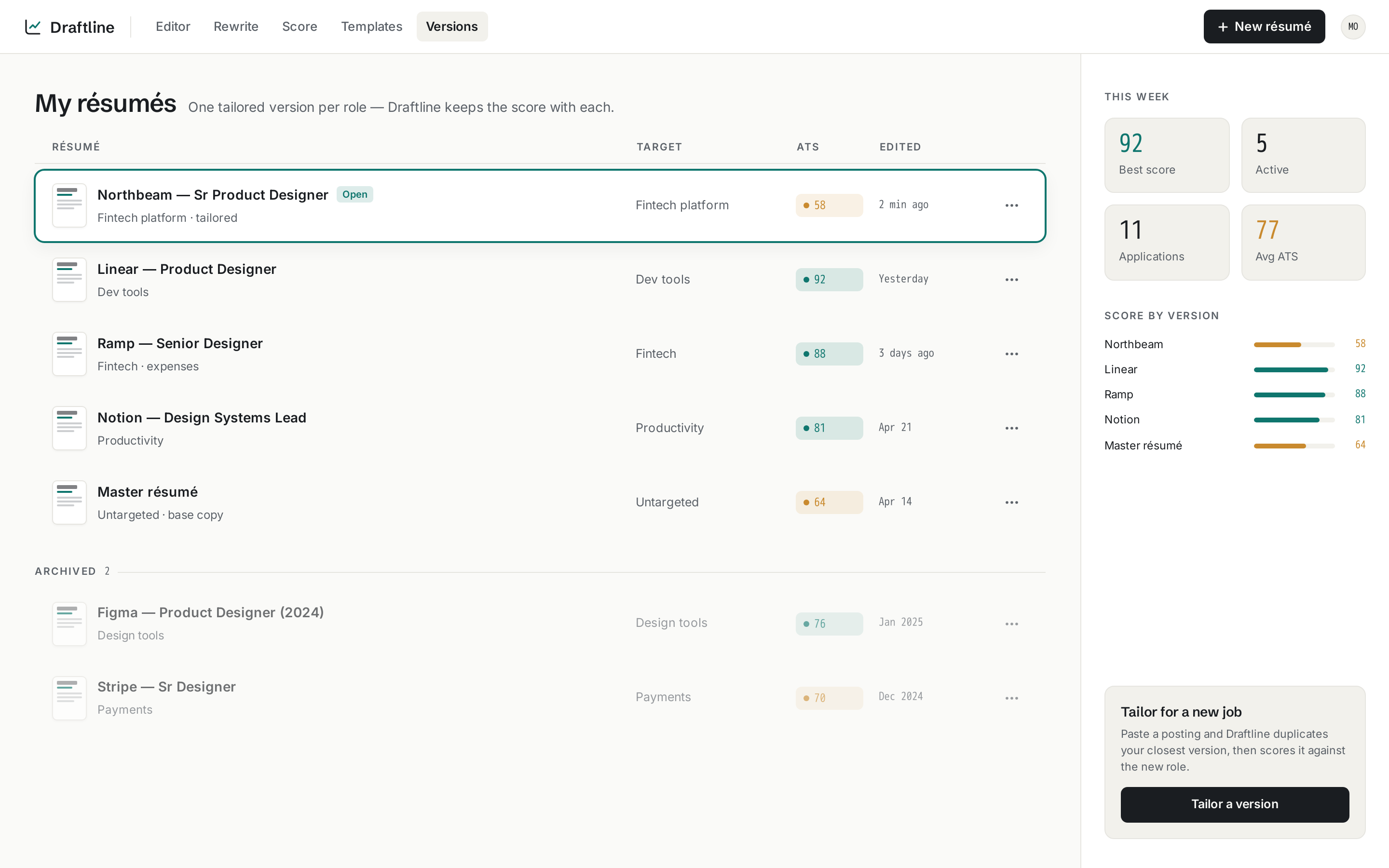Open Linear row three-dot menu
The width and height of the screenshot is (1389, 868).
1011,280
